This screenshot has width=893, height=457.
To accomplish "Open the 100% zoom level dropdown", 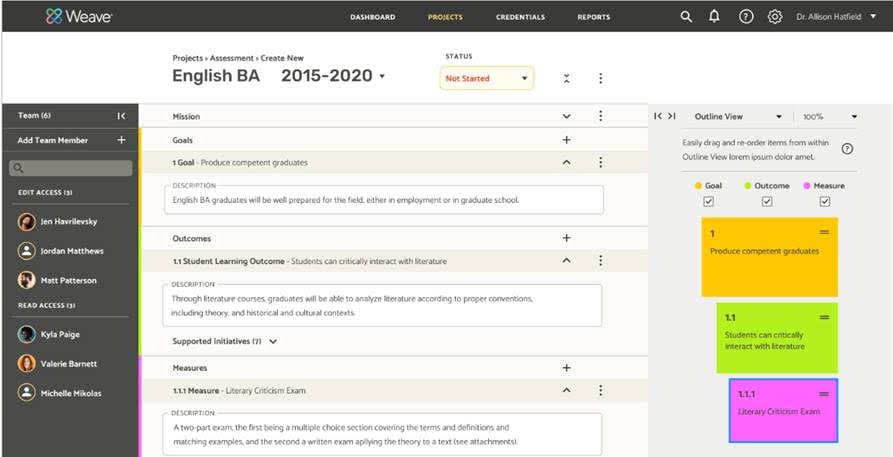I will point(830,117).
